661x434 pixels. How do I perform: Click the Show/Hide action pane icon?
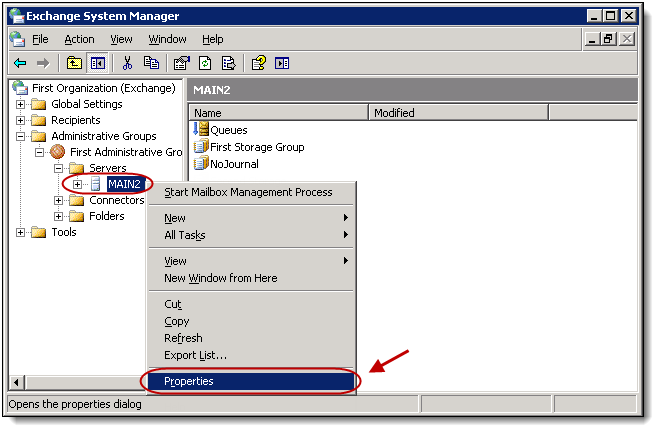point(282,63)
